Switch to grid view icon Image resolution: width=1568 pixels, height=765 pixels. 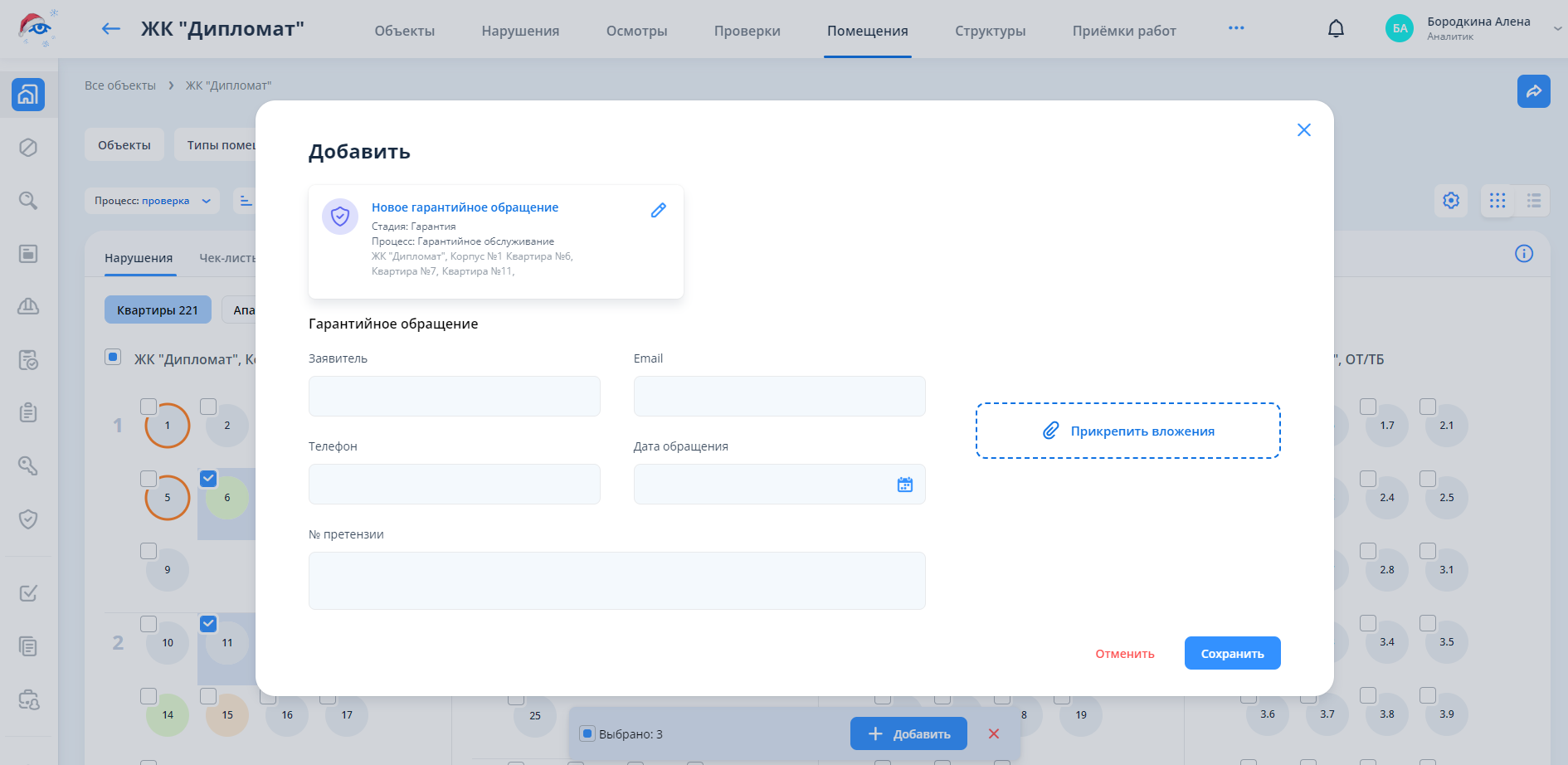tap(1497, 201)
